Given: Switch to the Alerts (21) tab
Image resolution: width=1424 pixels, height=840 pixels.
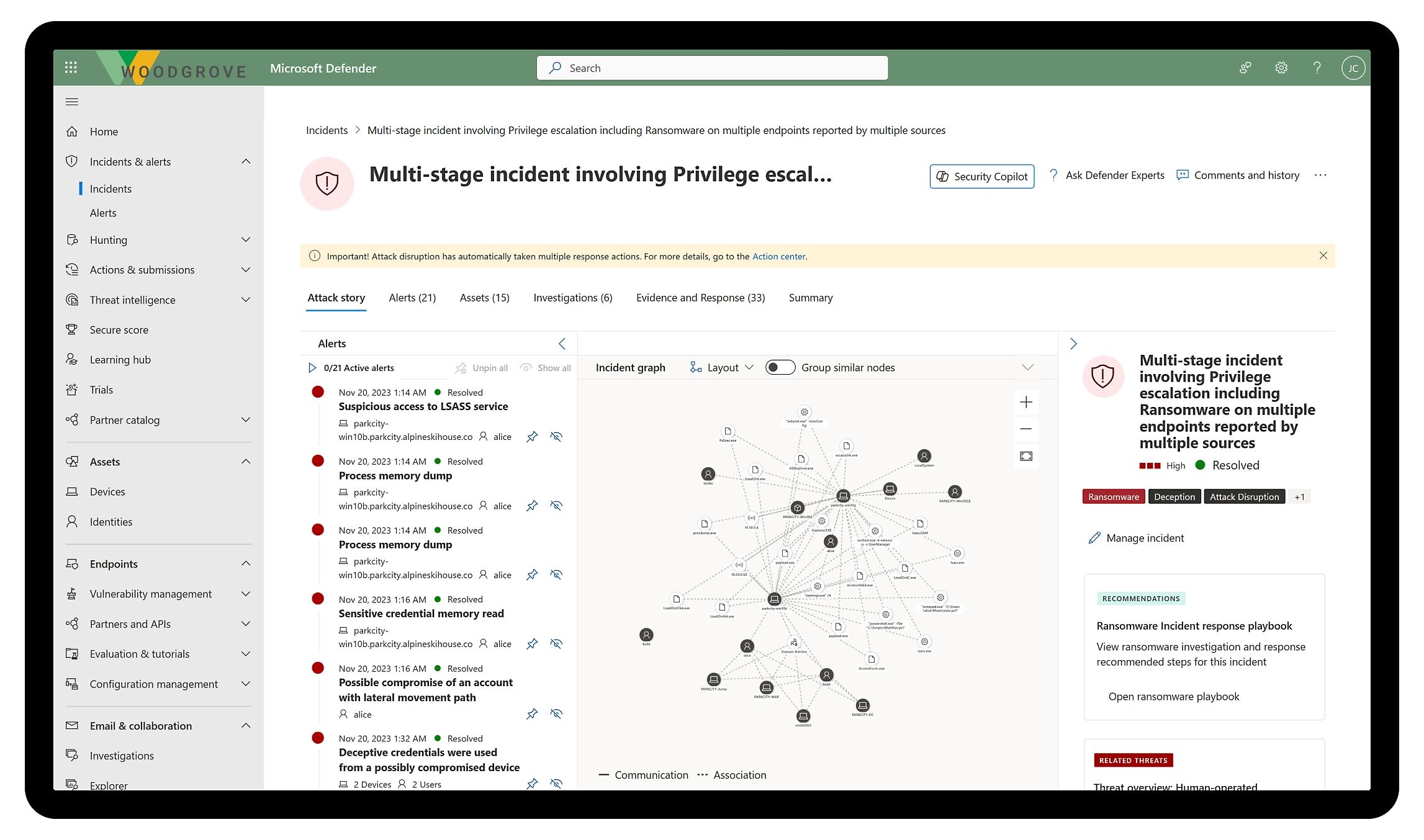Looking at the screenshot, I should pos(412,298).
